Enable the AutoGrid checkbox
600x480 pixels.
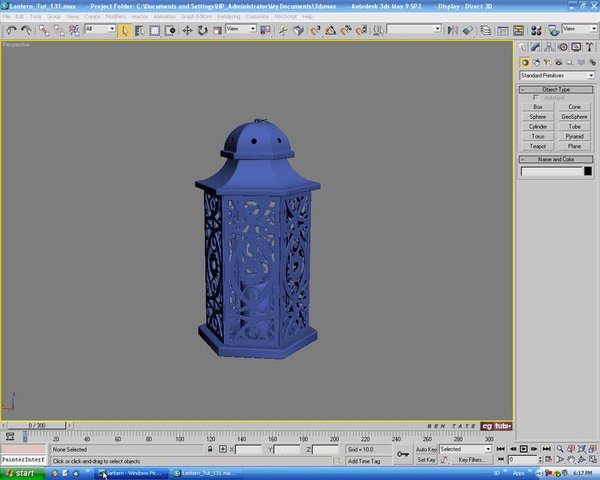pos(536,97)
